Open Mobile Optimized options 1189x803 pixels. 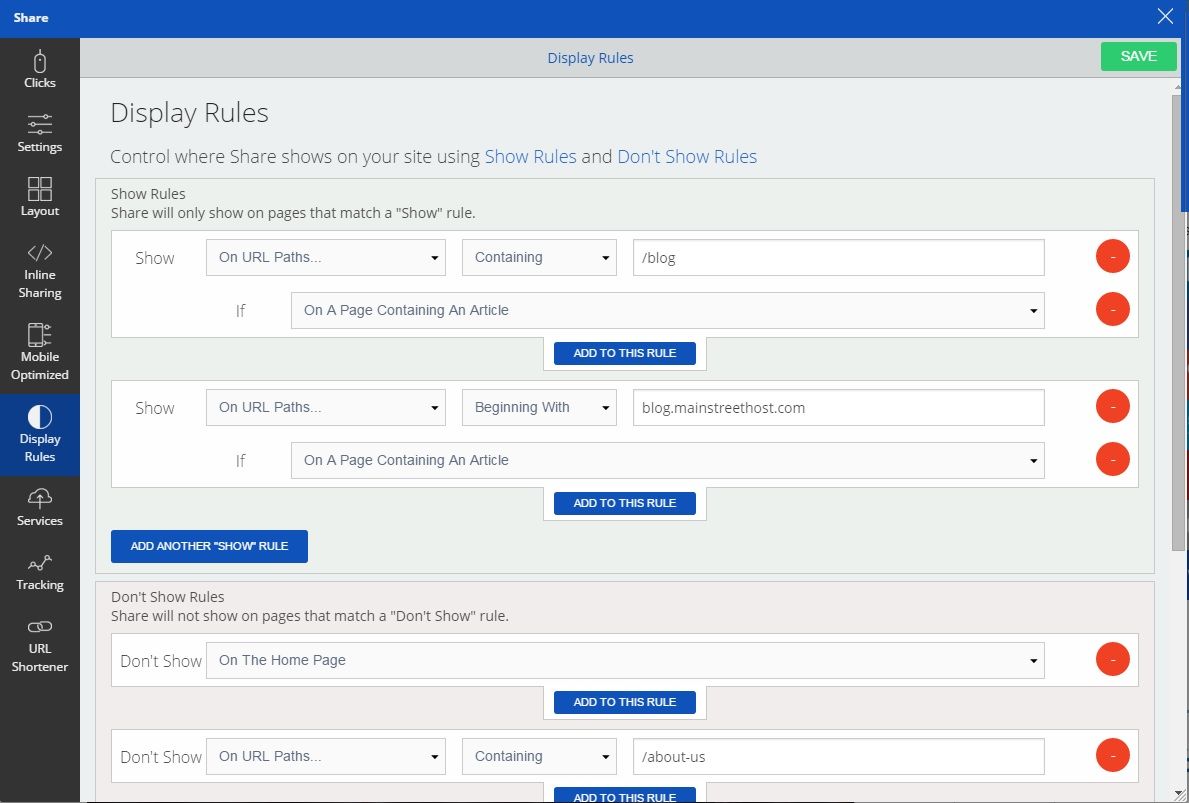pyautogui.click(x=39, y=352)
